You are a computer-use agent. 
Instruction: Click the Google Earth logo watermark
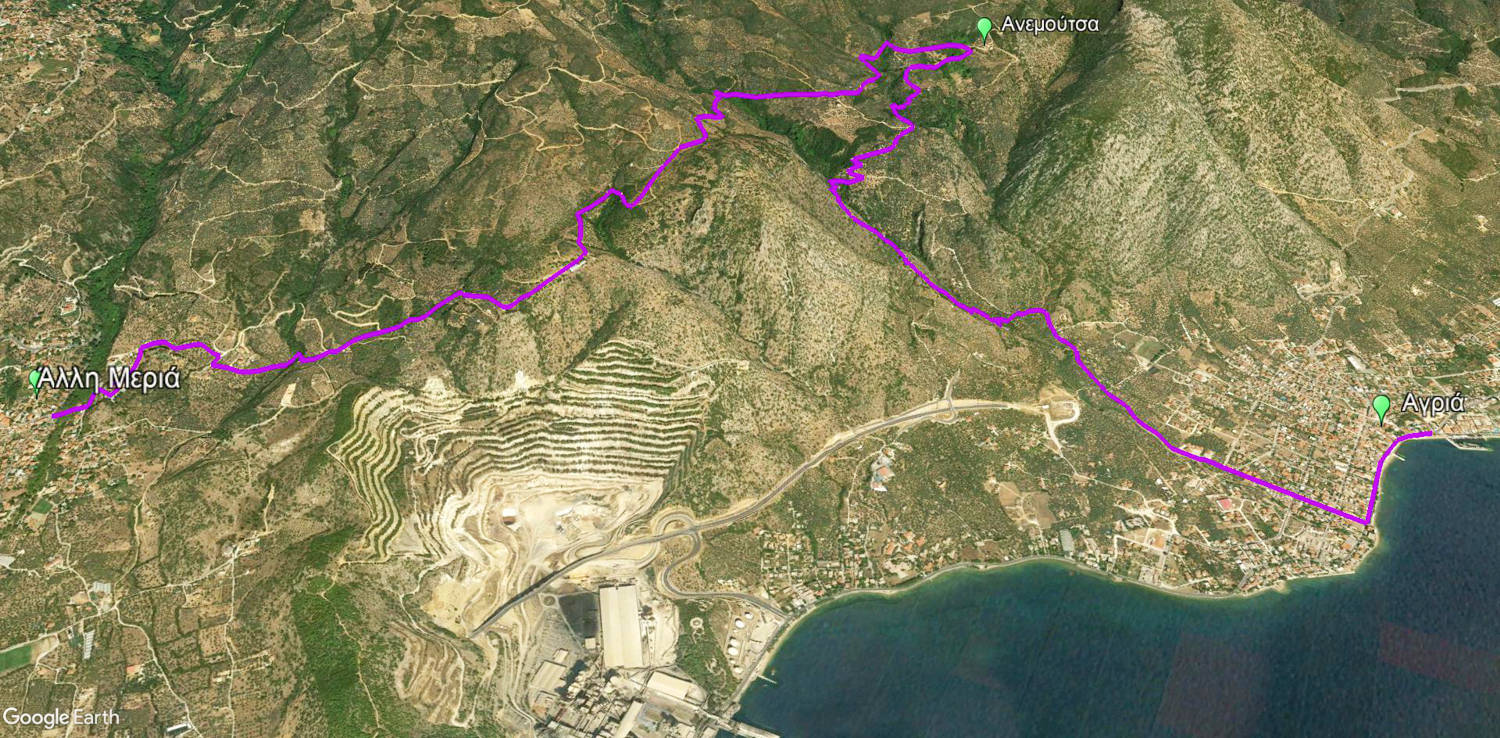pyautogui.click(x=60, y=717)
